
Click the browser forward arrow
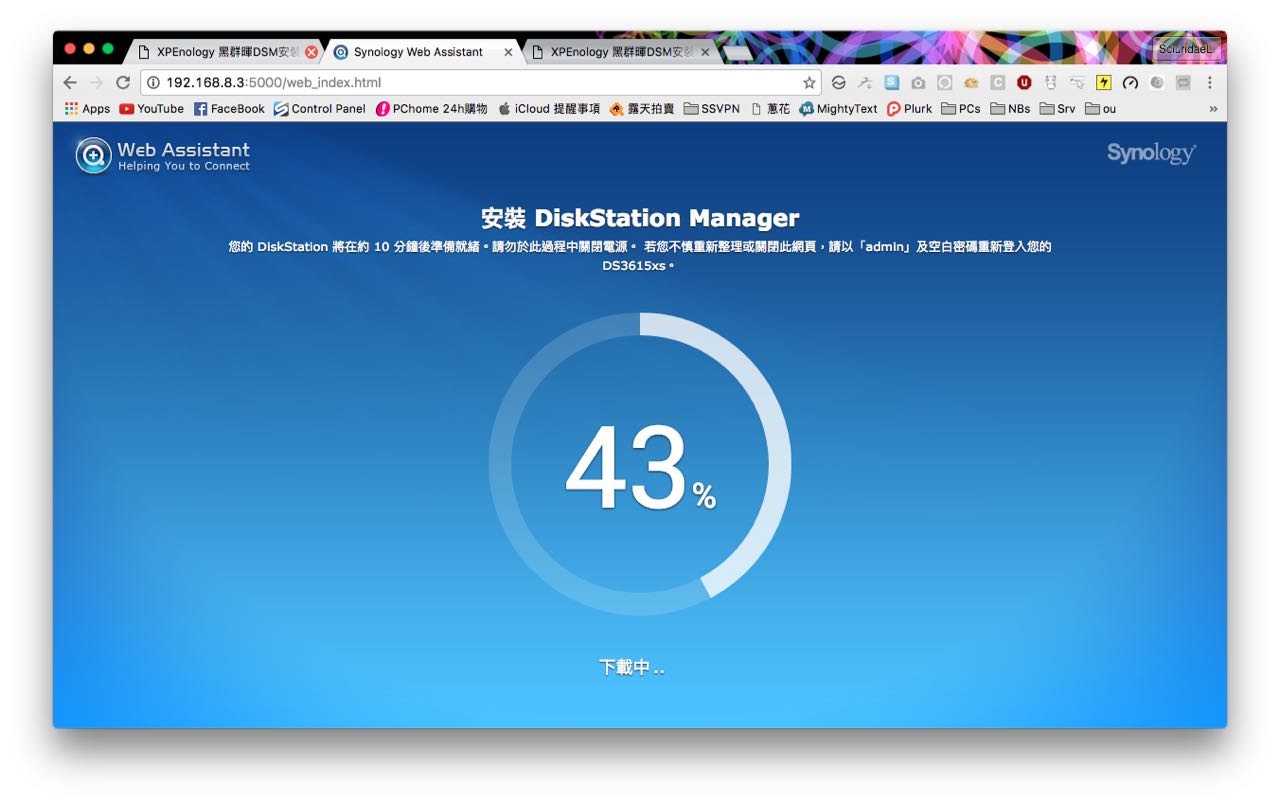pos(96,83)
